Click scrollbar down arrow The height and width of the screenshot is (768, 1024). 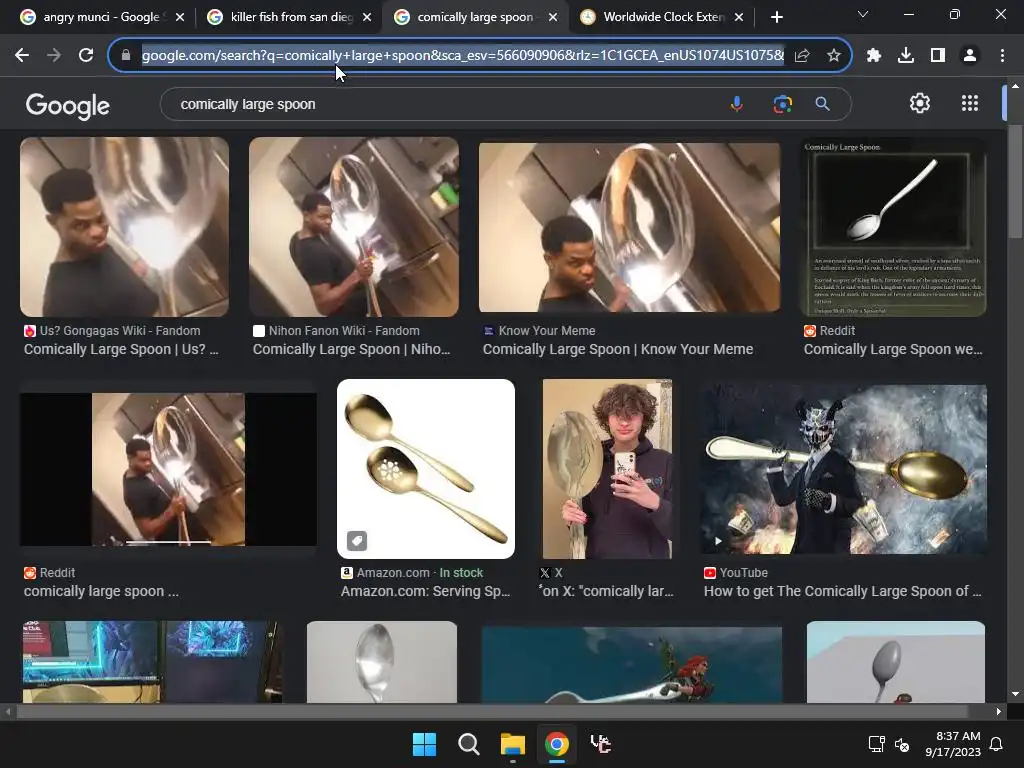[x=1015, y=694]
